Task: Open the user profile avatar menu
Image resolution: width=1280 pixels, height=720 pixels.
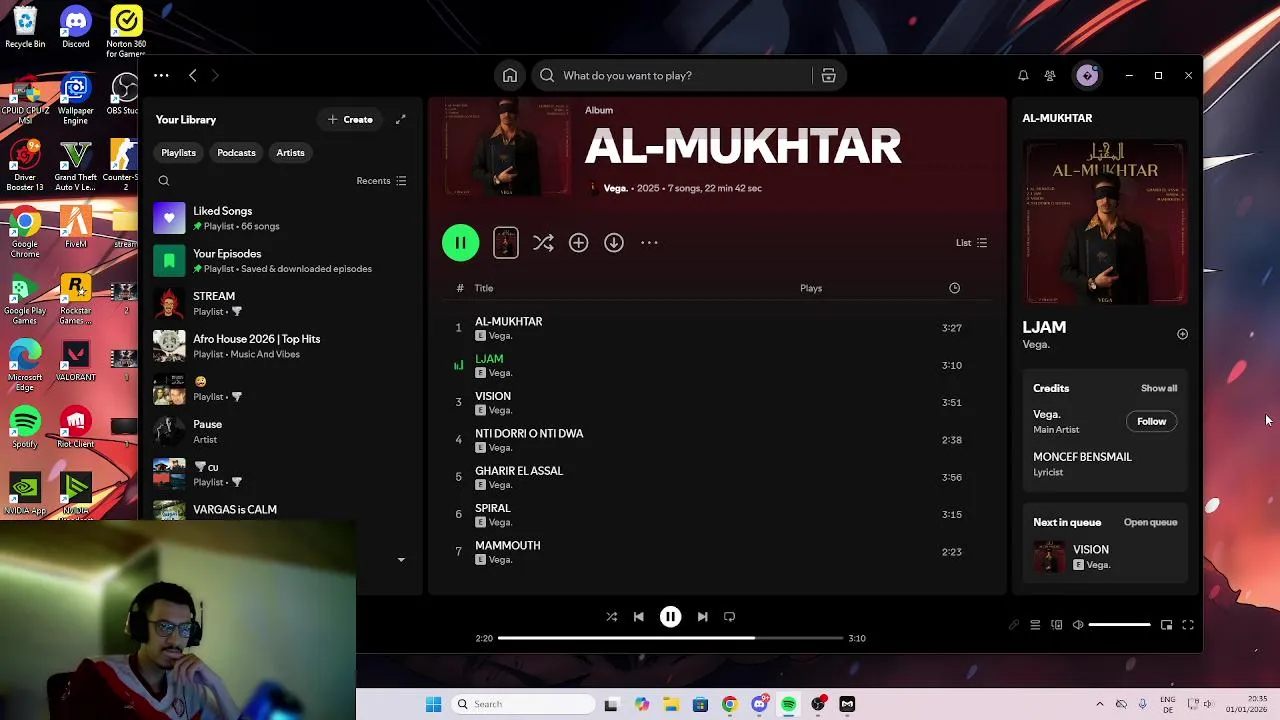Action: [1087, 75]
